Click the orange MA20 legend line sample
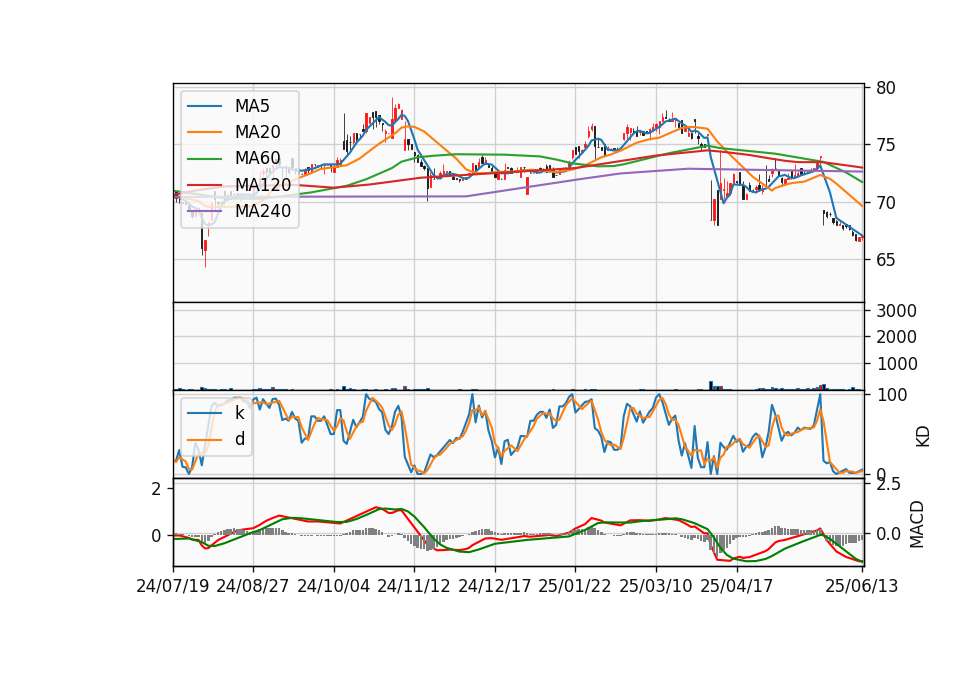 tap(204, 132)
